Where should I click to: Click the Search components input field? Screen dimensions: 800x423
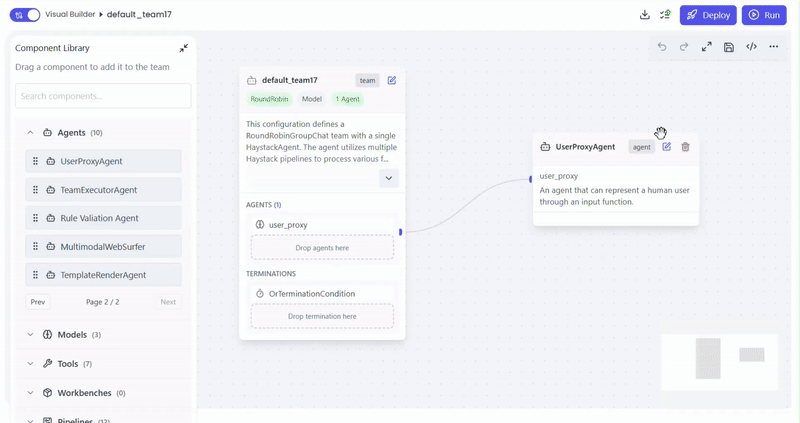(103, 96)
